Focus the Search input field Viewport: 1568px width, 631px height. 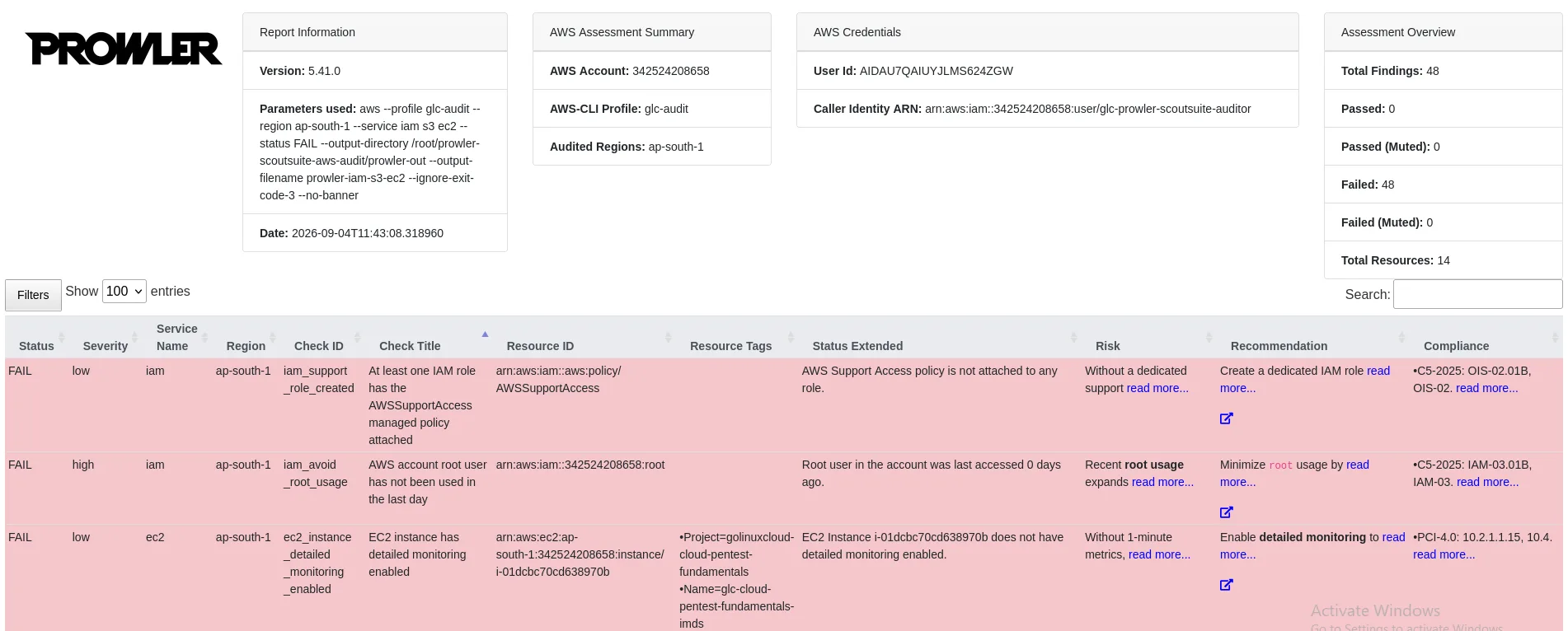click(x=1477, y=294)
